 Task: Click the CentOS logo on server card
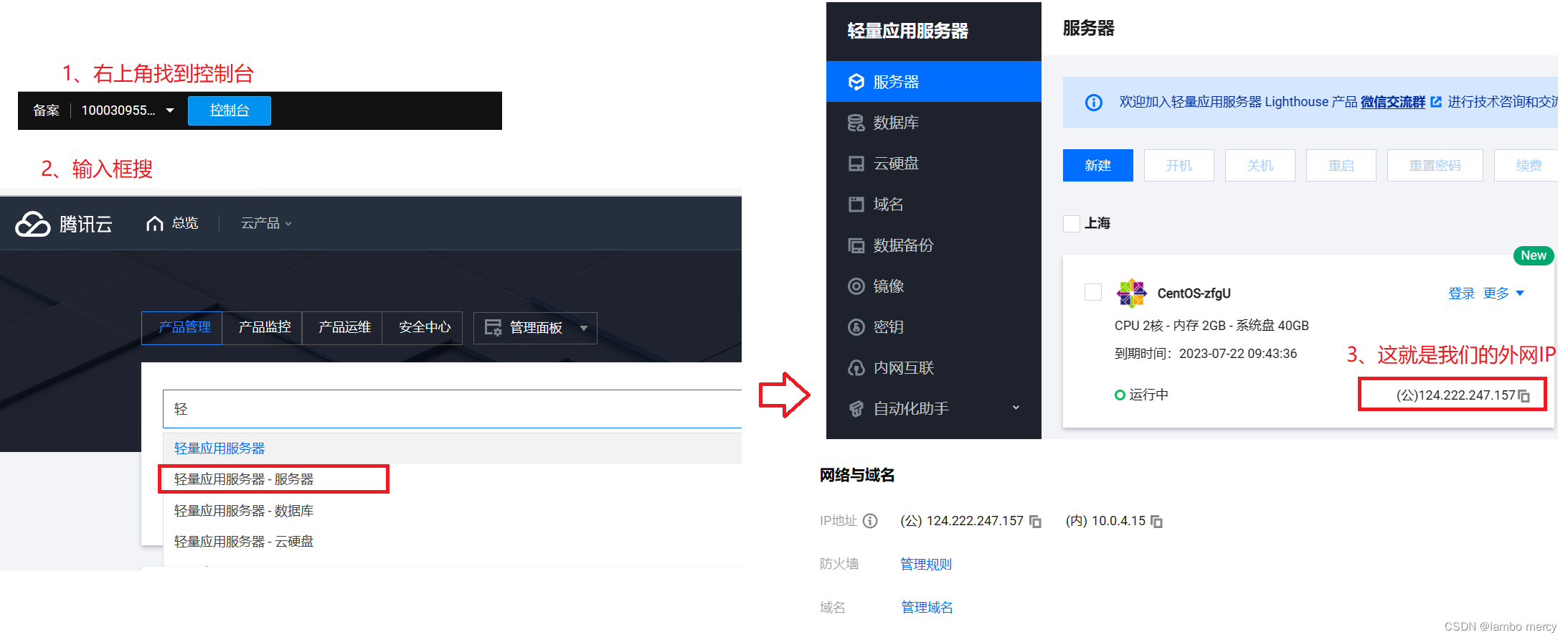click(1132, 293)
